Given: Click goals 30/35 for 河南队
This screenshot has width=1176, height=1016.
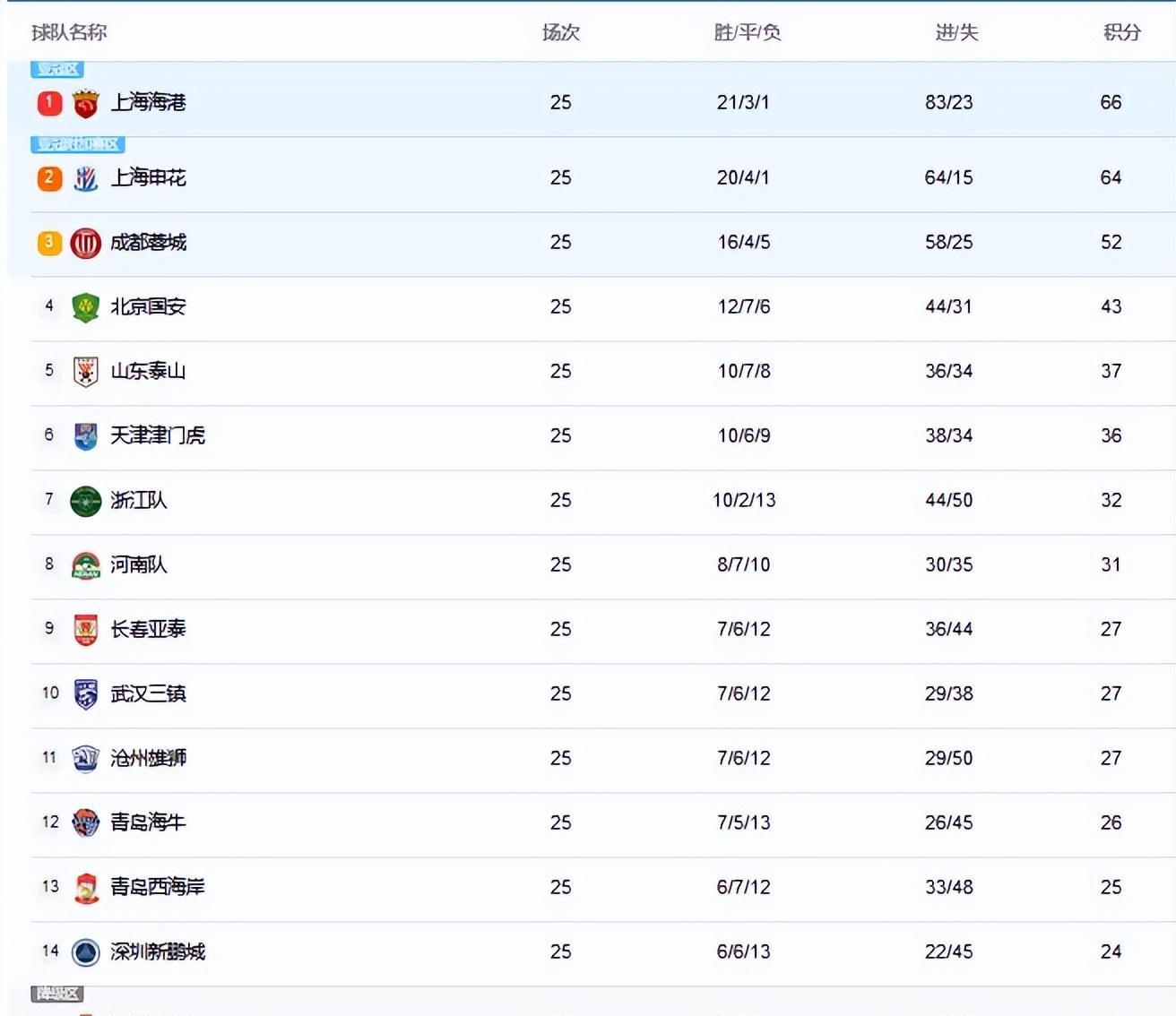Looking at the screenshot, I should 949,564.
